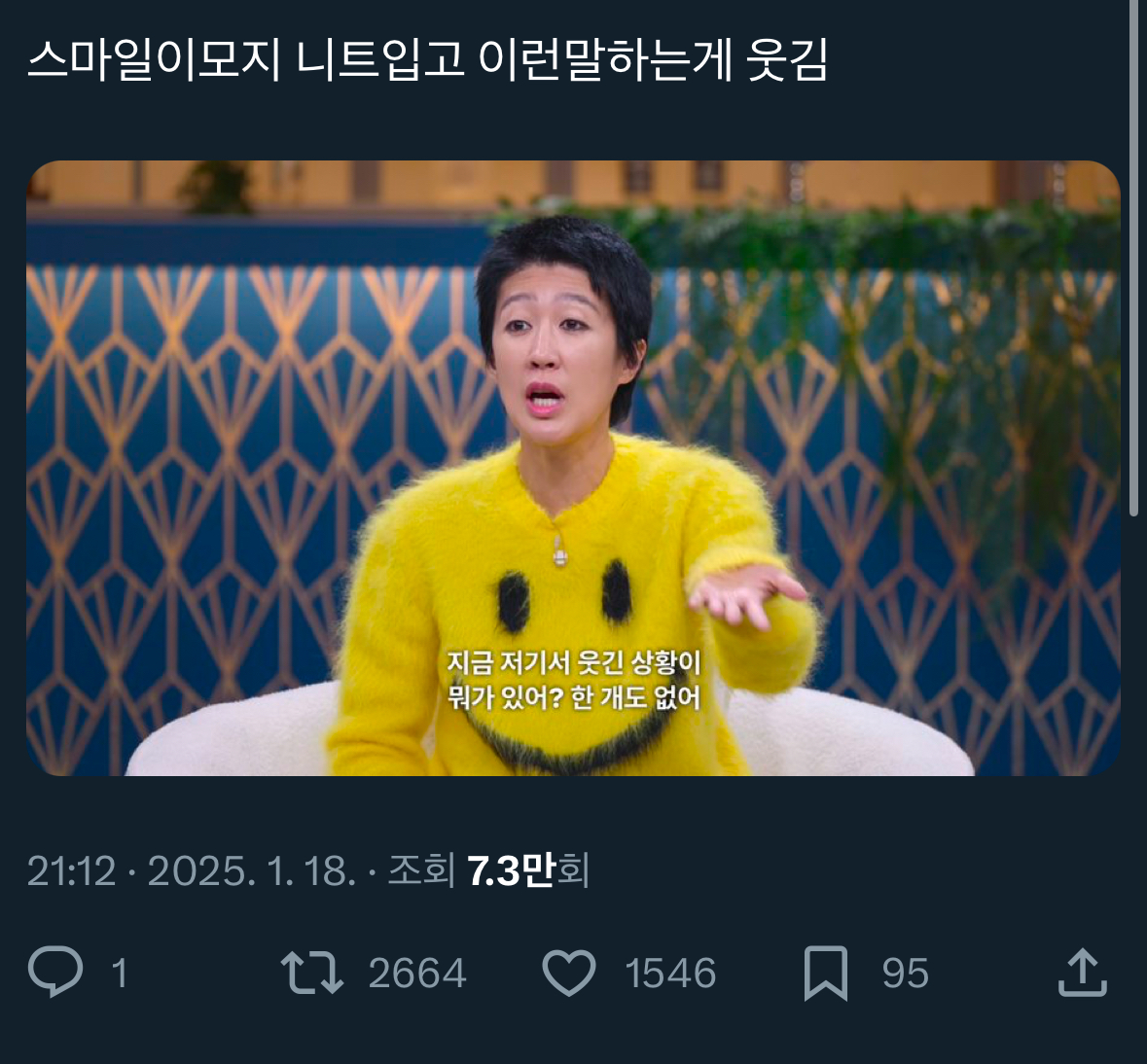Open the reply speech bubble icon
This screenshot has width=1147, height=1064.
[x=55, y=972]
